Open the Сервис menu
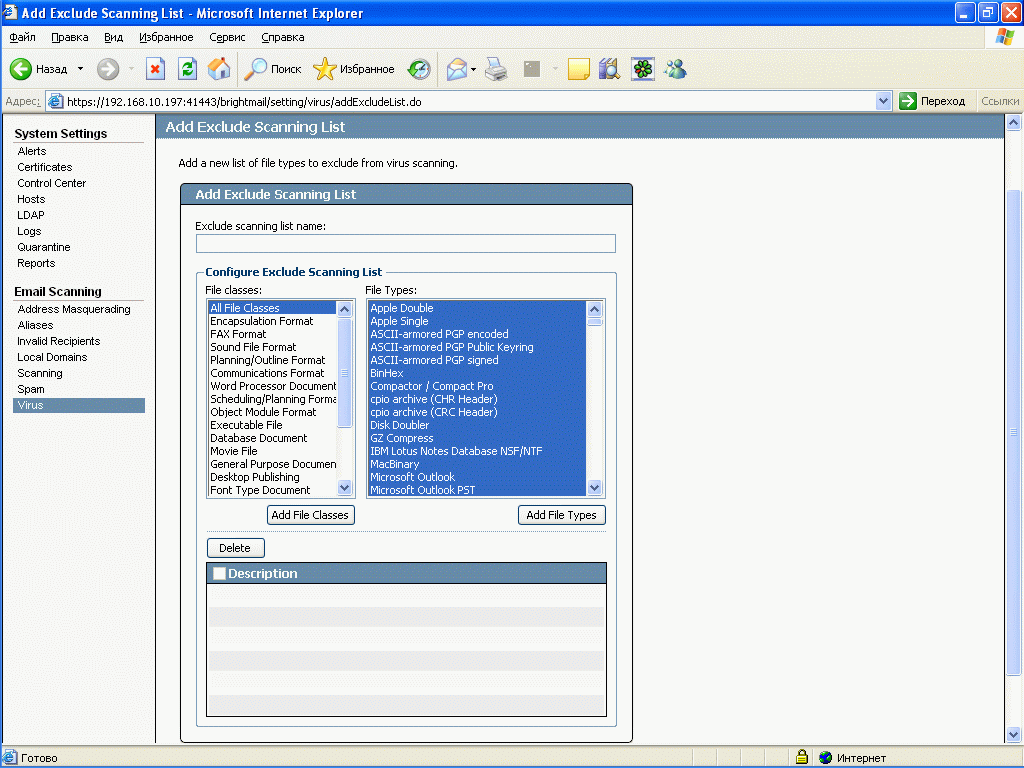Image resolution: width=1024 pixels, height=768 pixels. click(x=227, y=37)
